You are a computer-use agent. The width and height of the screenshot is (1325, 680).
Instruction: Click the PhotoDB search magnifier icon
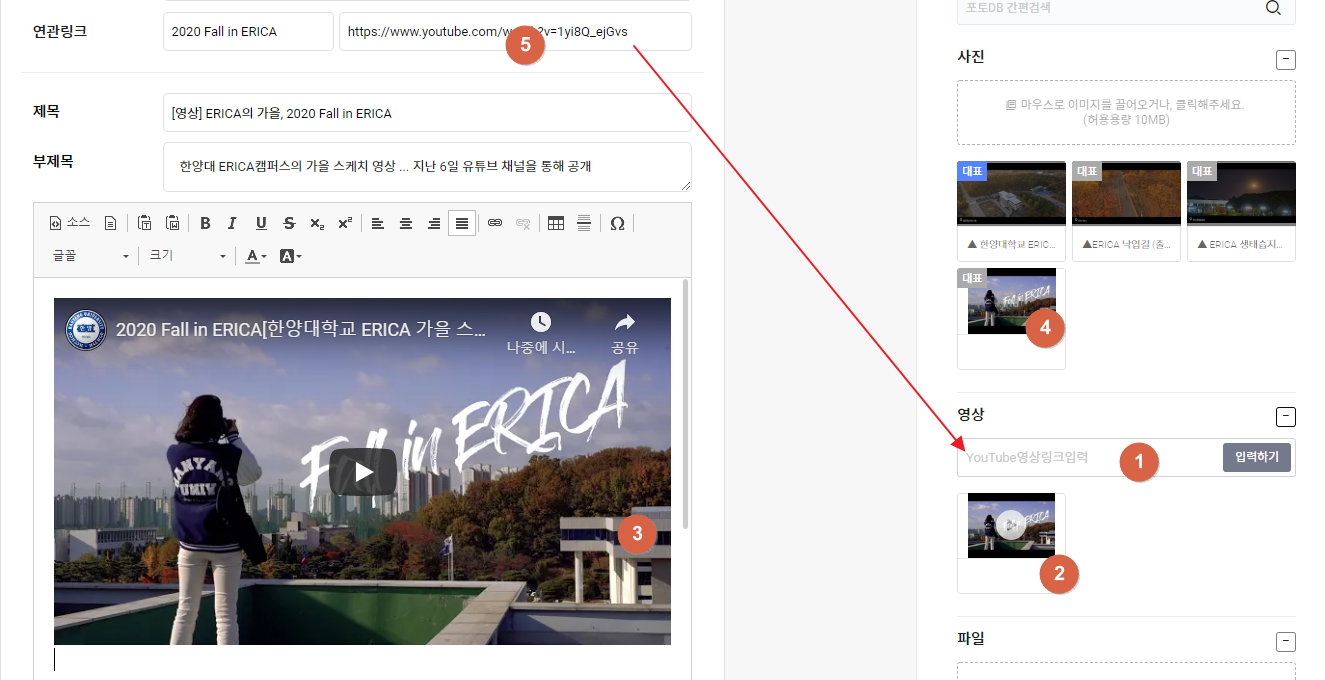click(x=1273, y=8)
